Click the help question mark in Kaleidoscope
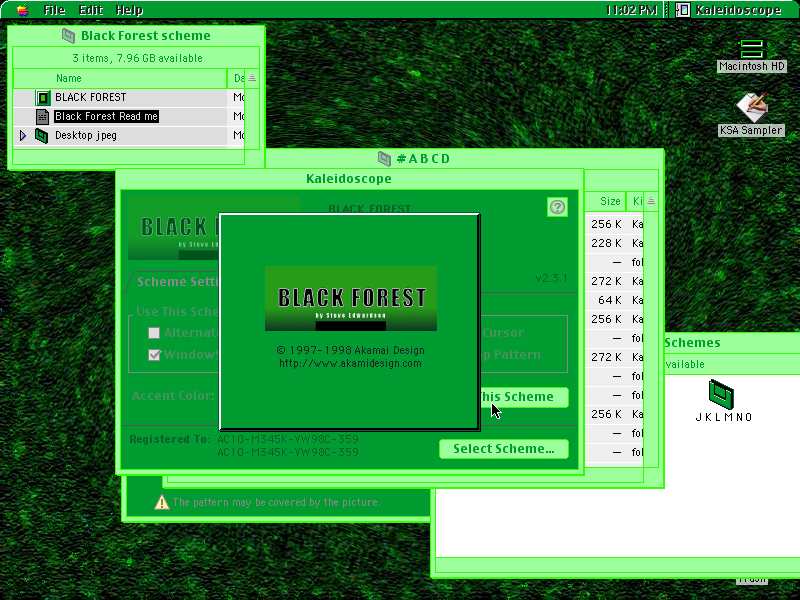 (x=557, y=207)
